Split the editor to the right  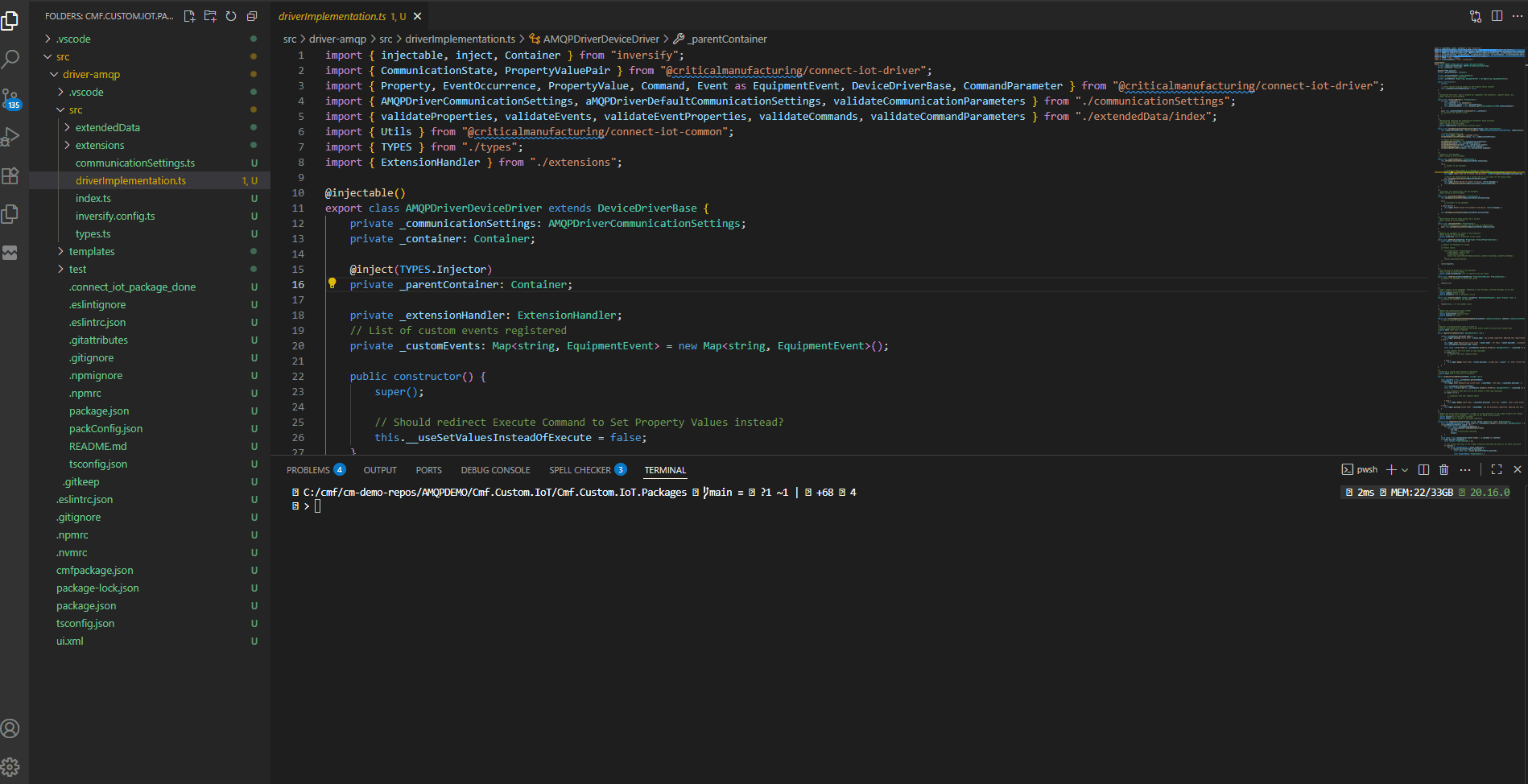point(1497,16)
